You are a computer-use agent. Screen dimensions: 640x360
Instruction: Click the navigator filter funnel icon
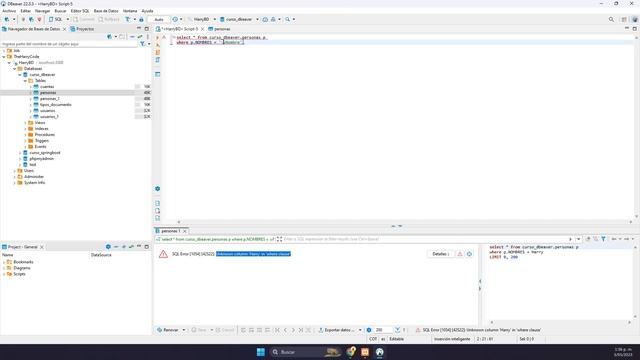tap(142, 44)
